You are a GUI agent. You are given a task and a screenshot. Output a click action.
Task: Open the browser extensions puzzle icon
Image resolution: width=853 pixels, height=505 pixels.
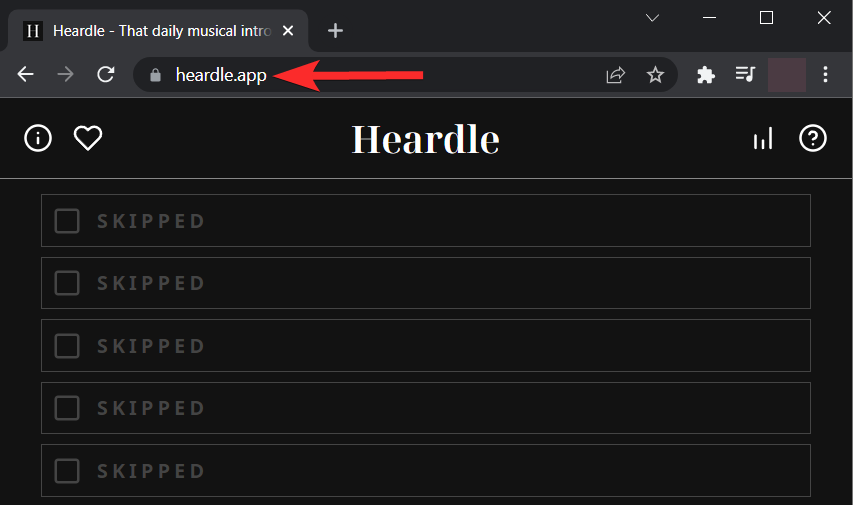pos(706,75)
